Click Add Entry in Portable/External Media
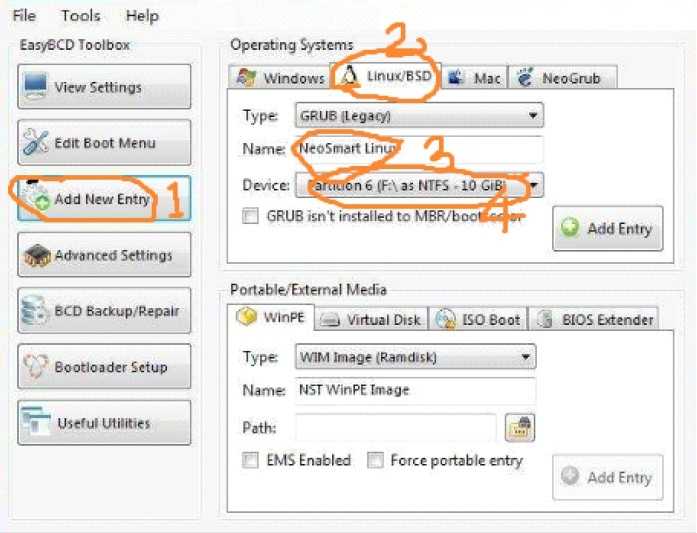697x533 pixels. pyautogui.click(x=608, y=477)
